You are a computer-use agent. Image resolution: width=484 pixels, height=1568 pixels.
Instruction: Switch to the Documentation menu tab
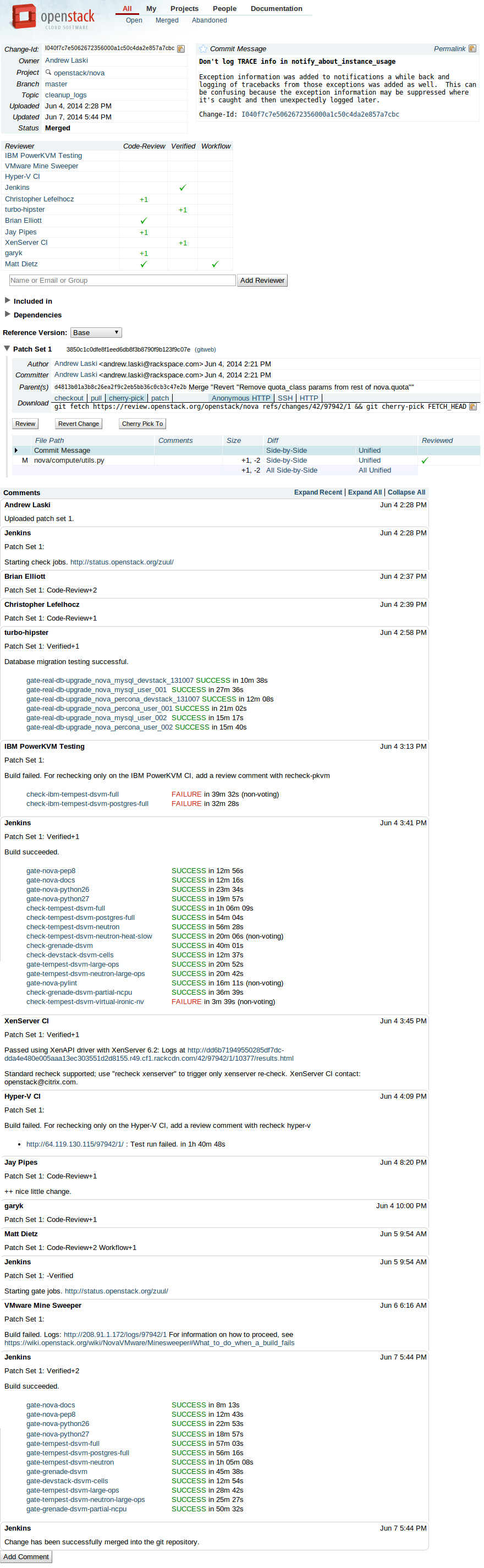(277, 8)
